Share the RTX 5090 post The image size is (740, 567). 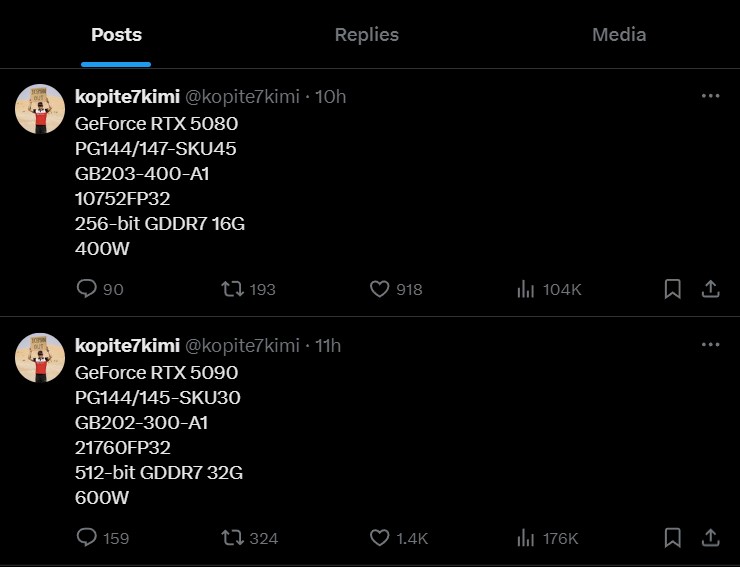710,538
